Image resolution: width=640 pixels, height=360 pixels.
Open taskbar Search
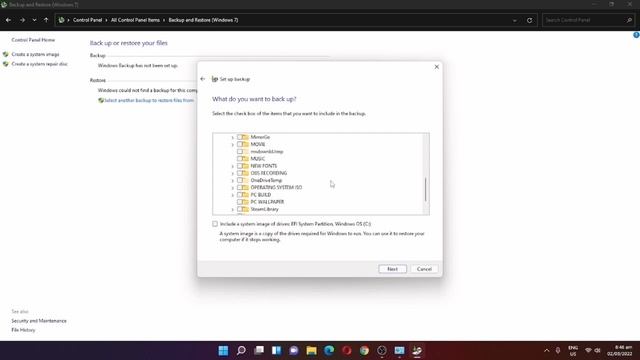point(241,351)
